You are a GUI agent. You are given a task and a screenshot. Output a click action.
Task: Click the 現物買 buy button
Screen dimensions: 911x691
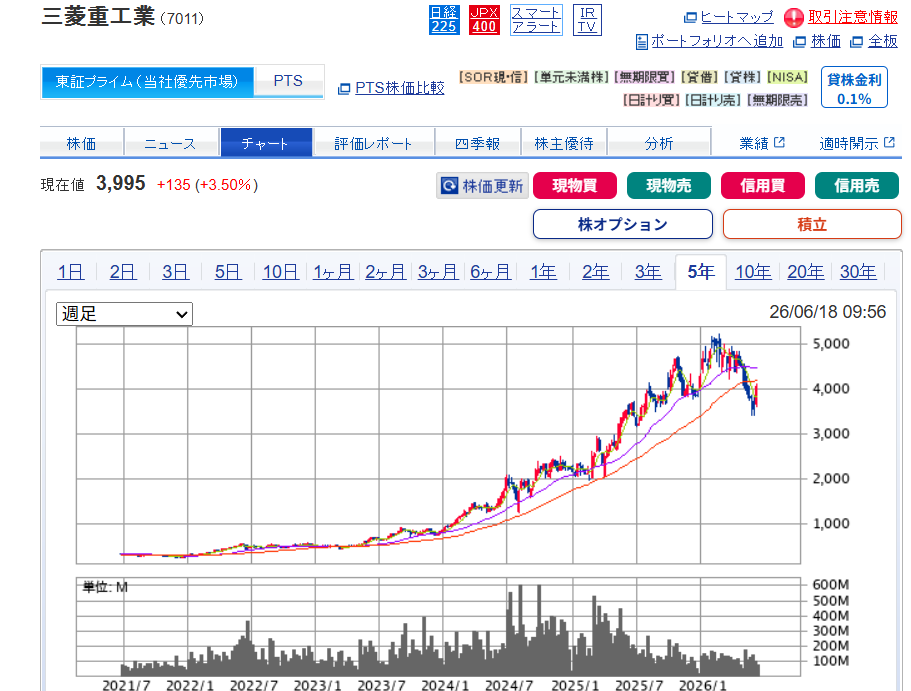[x=575, y=185]
